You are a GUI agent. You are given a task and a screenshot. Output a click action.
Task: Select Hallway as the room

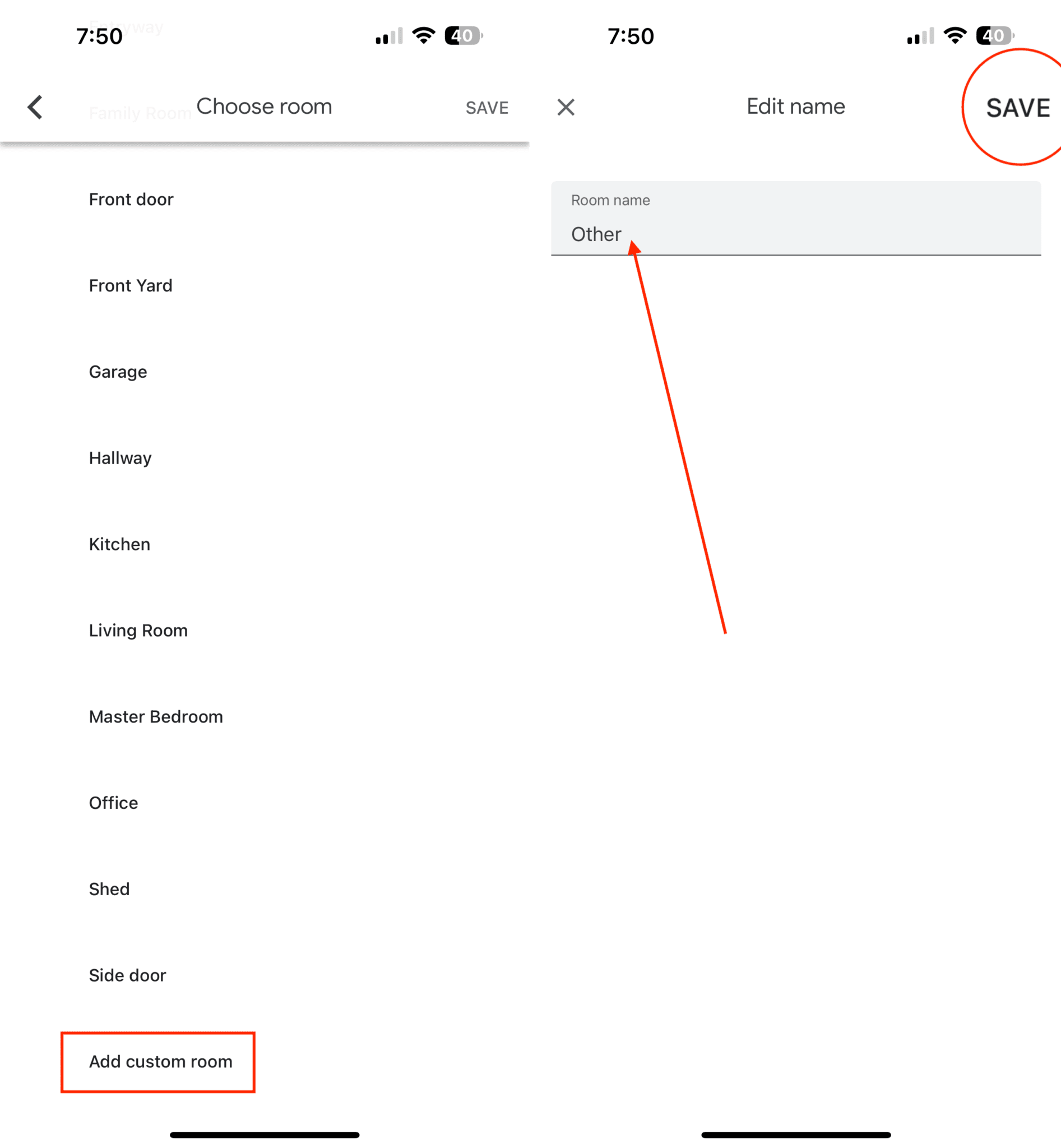120,458
